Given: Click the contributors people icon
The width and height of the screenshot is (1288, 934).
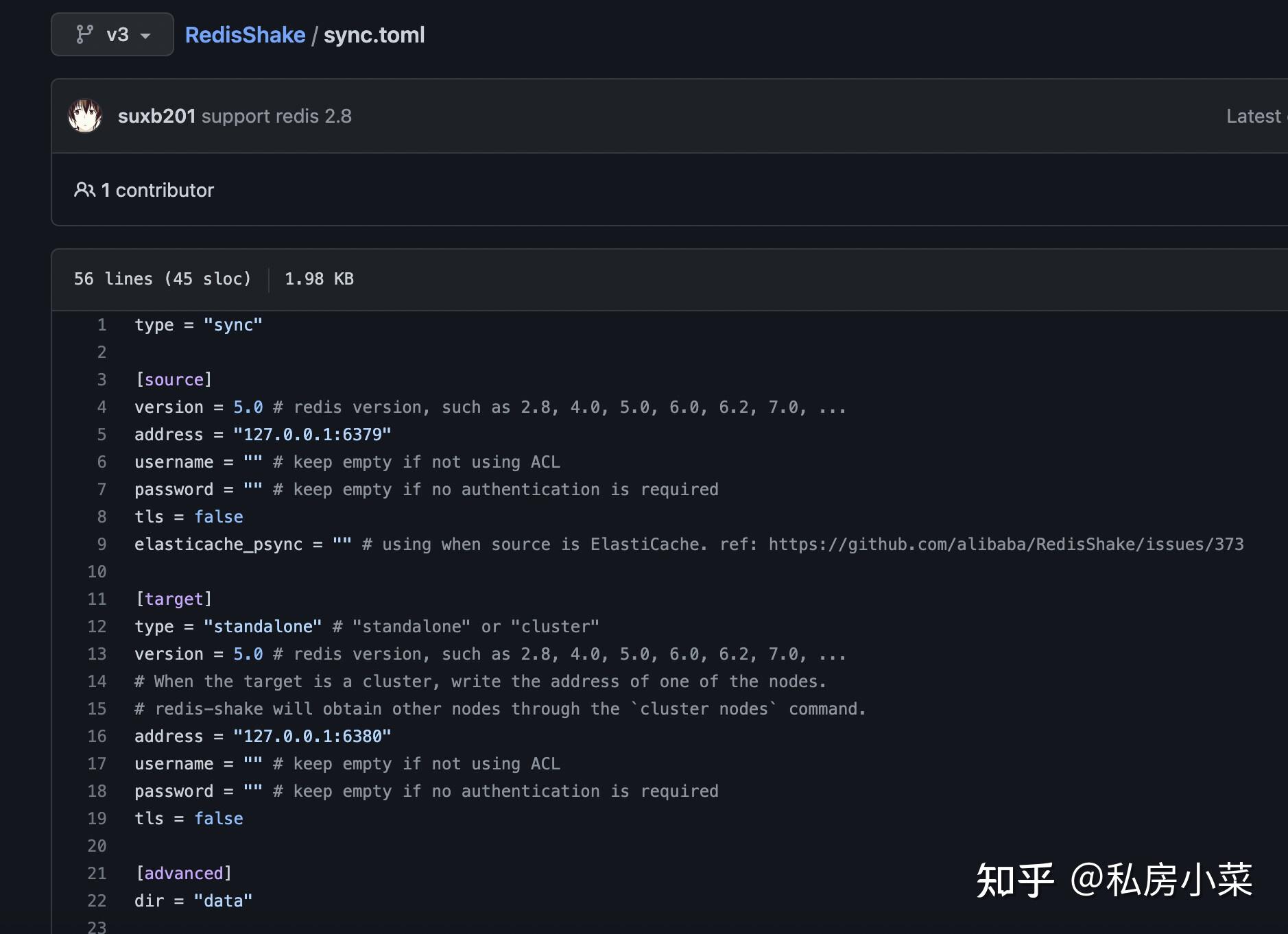Looking at the screenshot, I should click(x=84, y=190).
